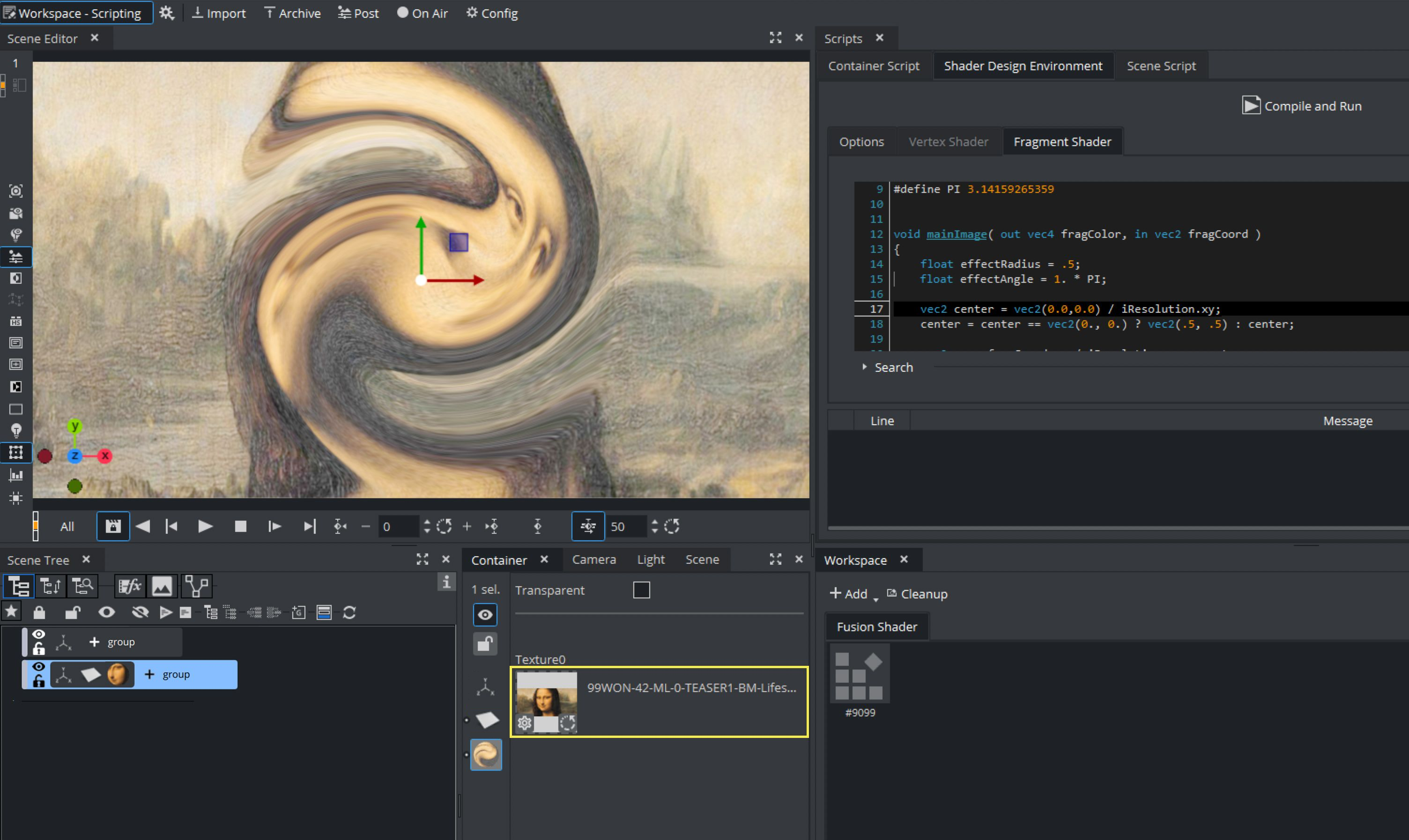Open the effects (fx) view in Scene Tree
The height and width of the screenshot is (840, 1409).
tap(129, 586)
